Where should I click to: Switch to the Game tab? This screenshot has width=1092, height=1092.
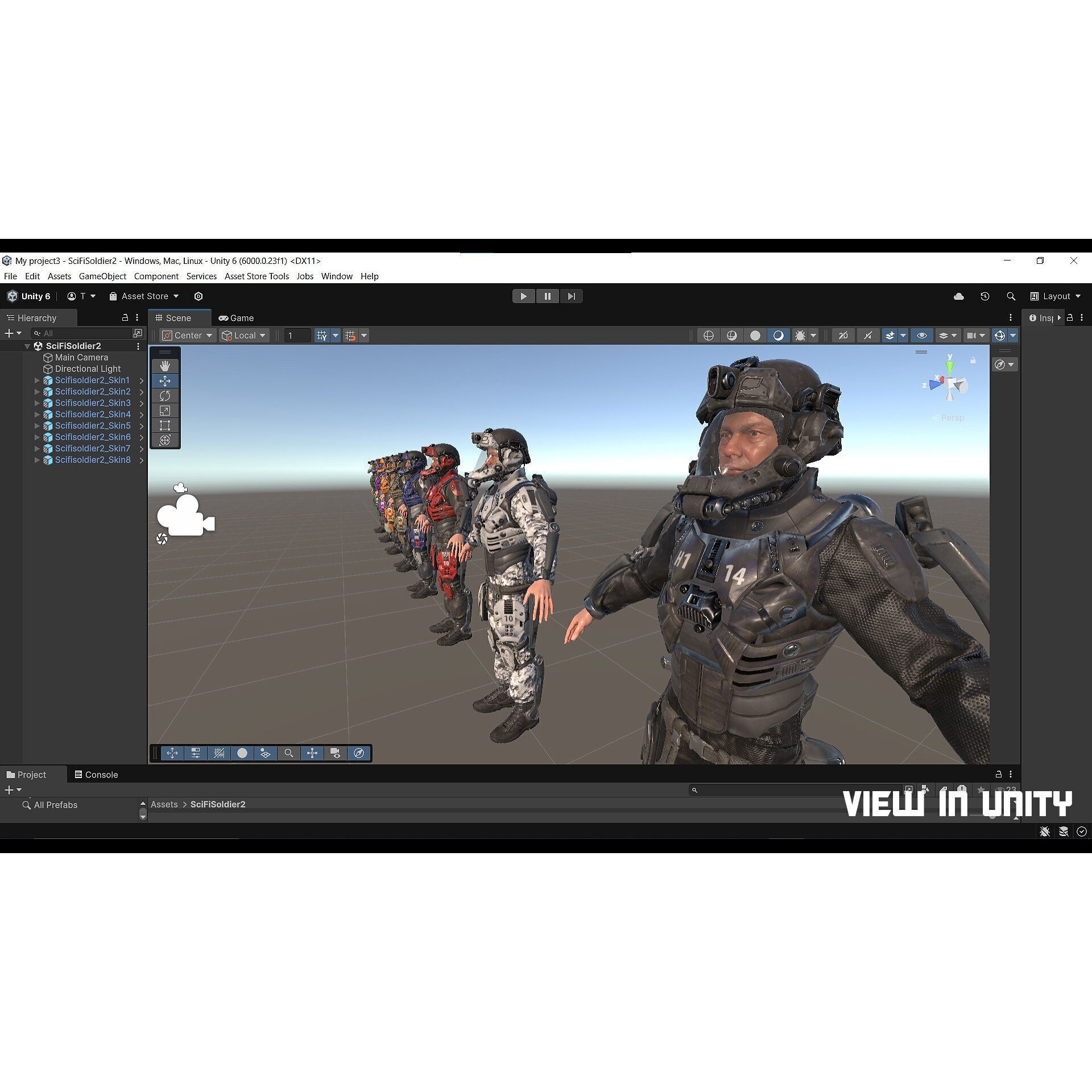point(236,318)
